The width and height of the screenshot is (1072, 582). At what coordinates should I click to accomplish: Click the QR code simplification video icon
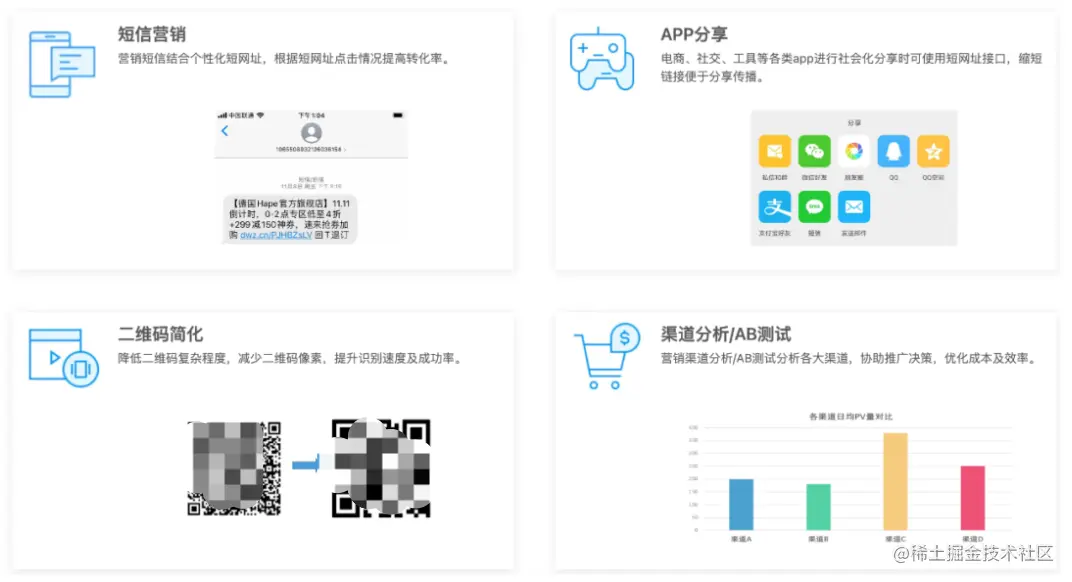(x=64, y=358)
